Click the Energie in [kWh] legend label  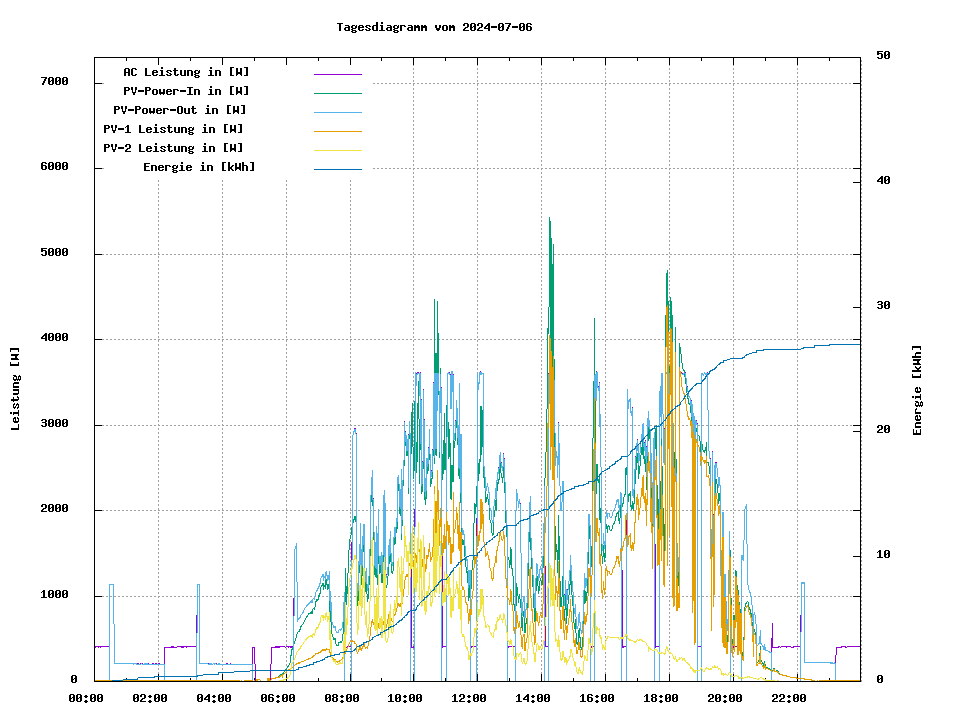(199, 167)
